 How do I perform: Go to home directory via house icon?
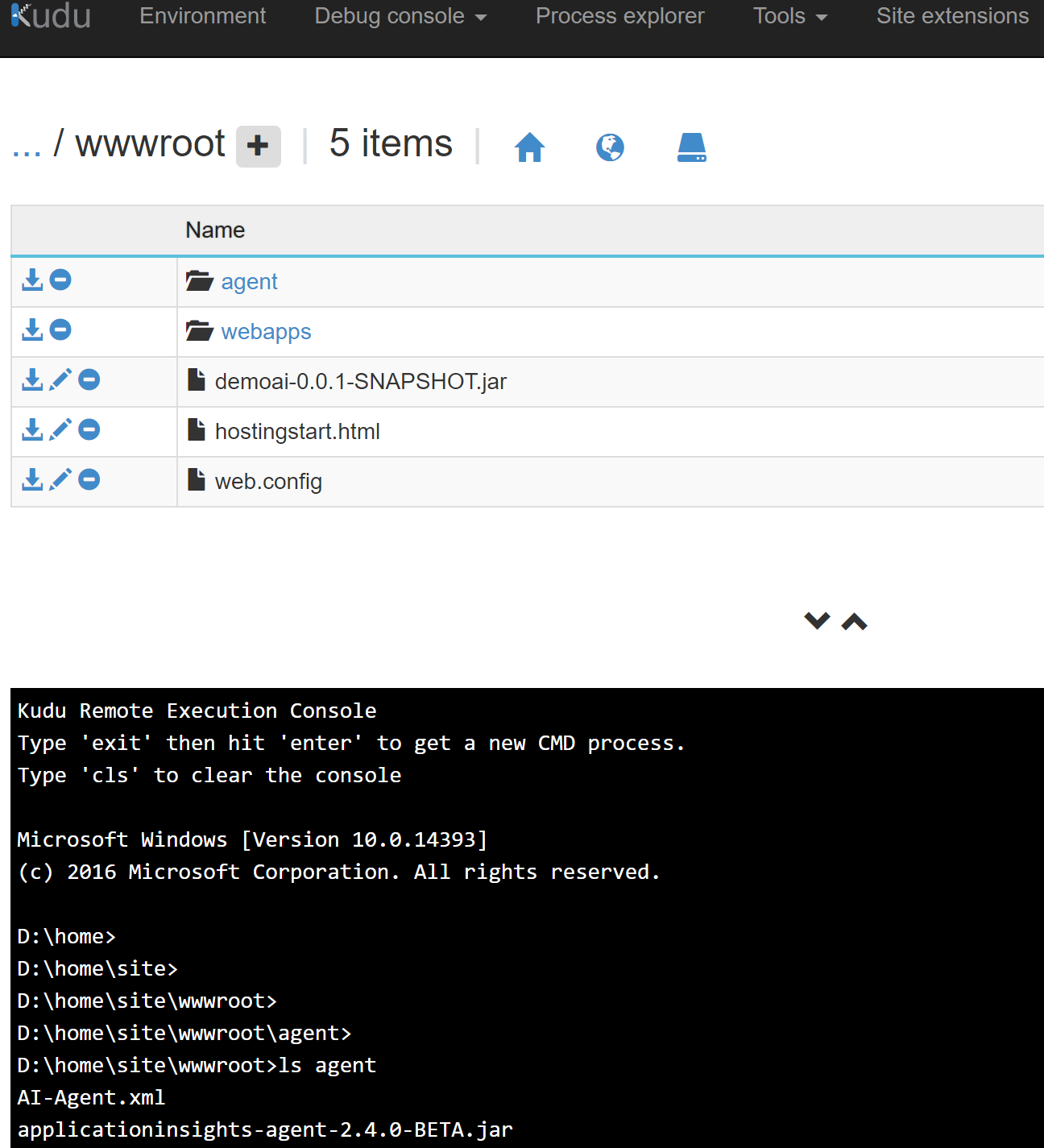click(529, 147)
